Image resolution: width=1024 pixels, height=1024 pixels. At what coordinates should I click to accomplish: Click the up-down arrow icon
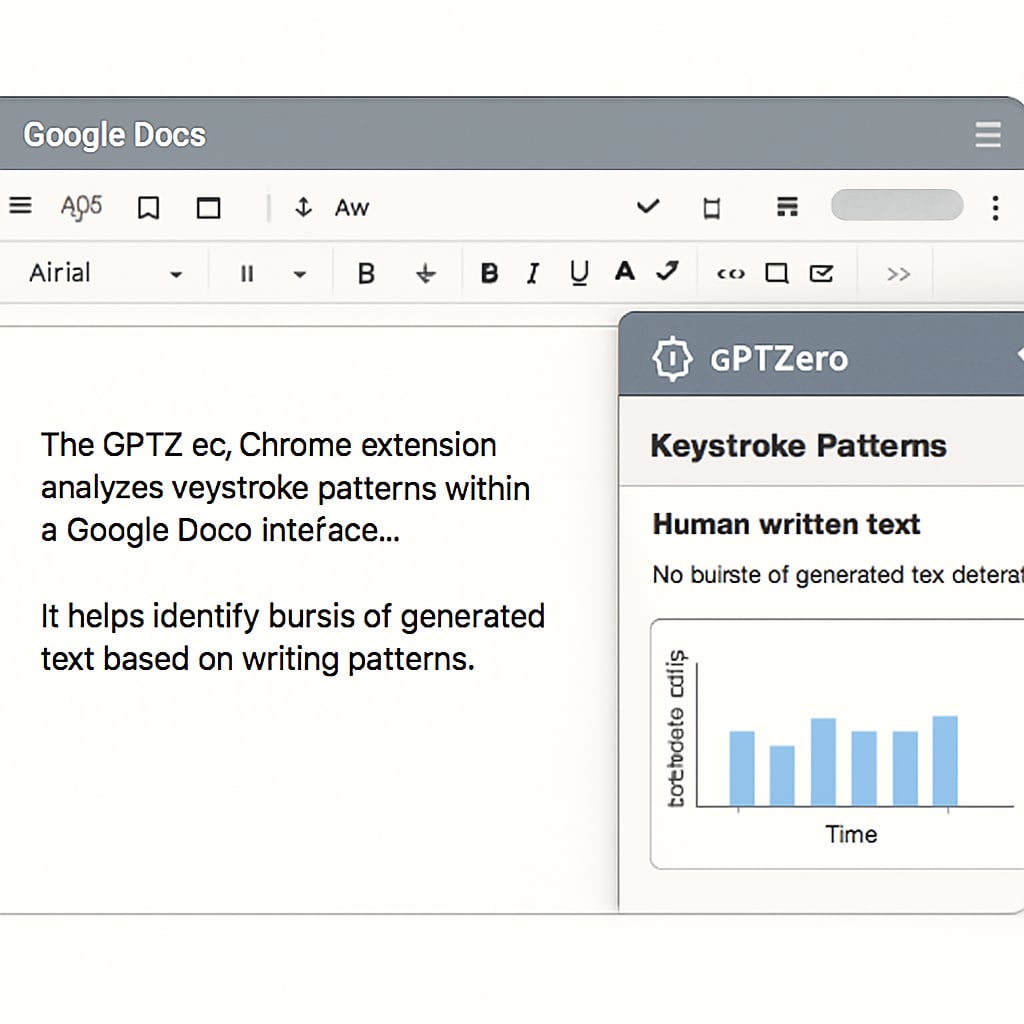[x=303, y=208]
